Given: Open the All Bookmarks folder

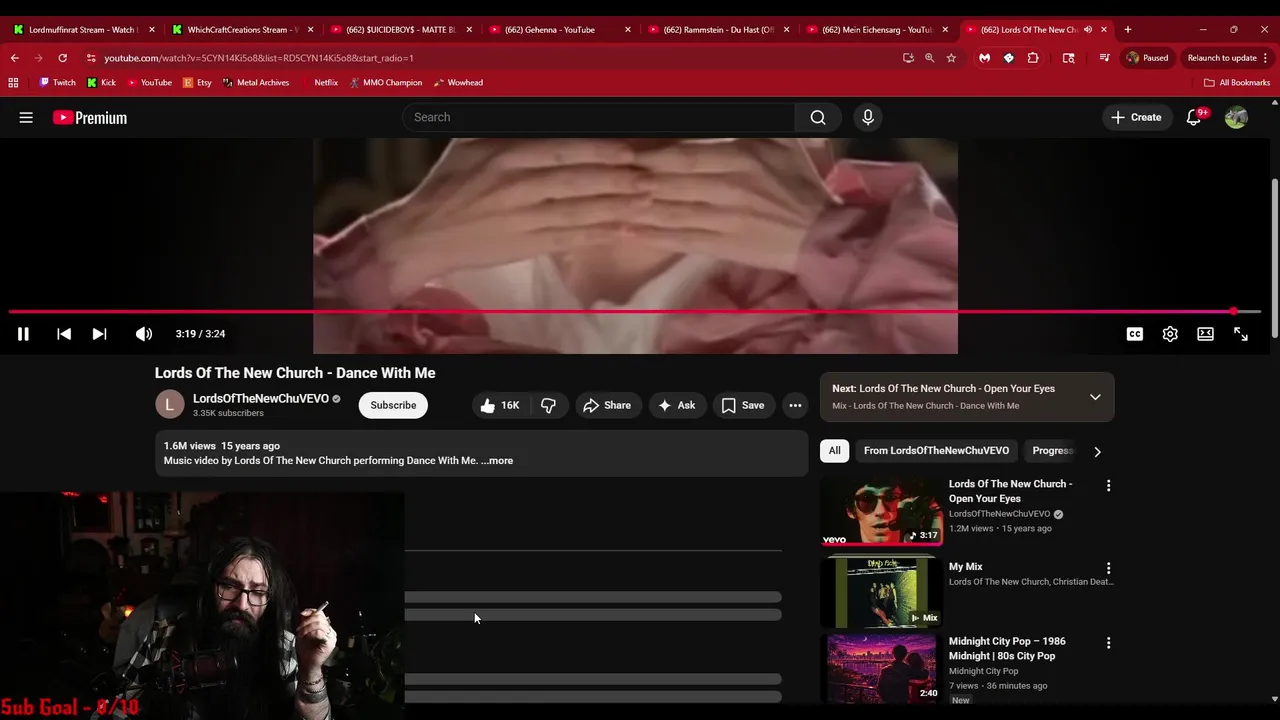Looking at the screenshot, I should coord(1237,83).
